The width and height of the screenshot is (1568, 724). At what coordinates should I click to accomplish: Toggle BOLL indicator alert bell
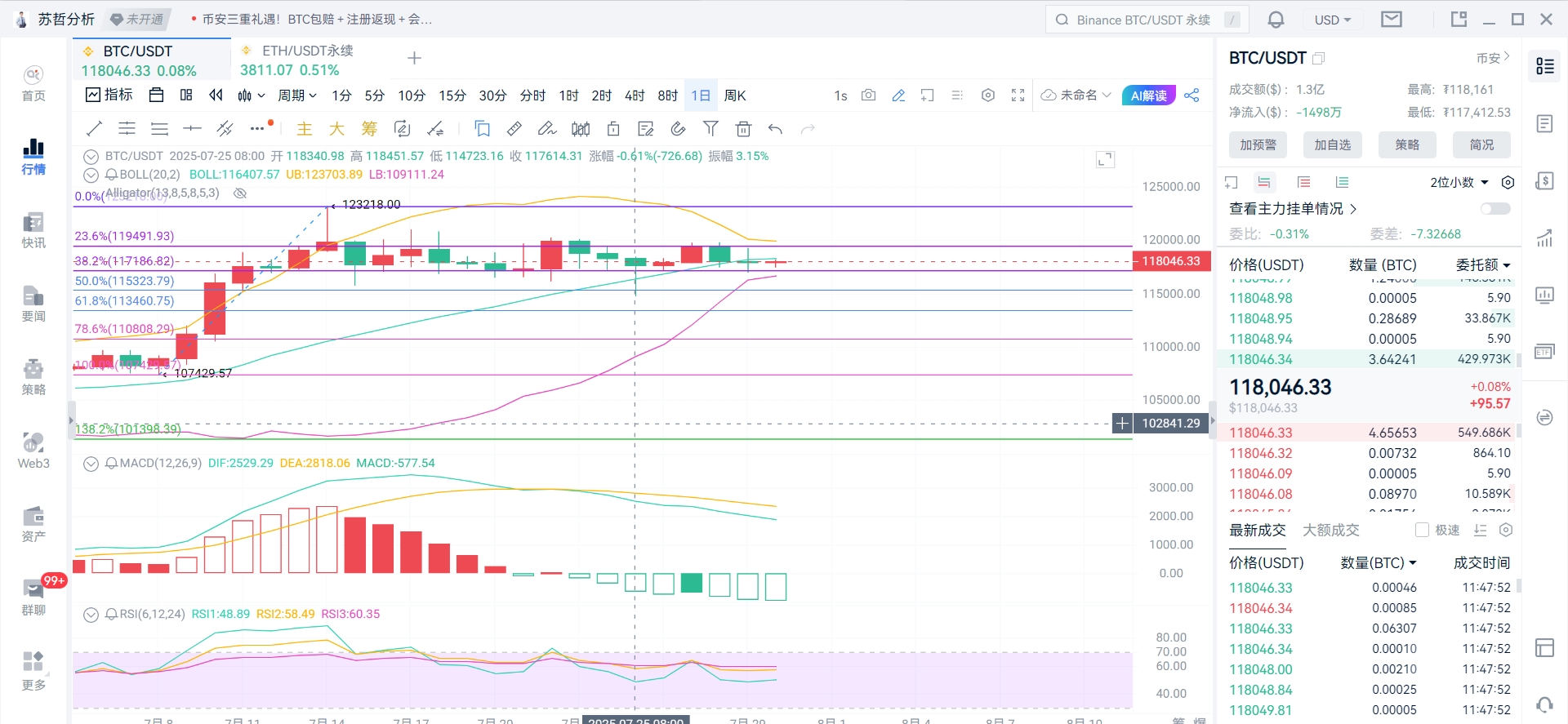pyautogui.click(x=111, y=175)
